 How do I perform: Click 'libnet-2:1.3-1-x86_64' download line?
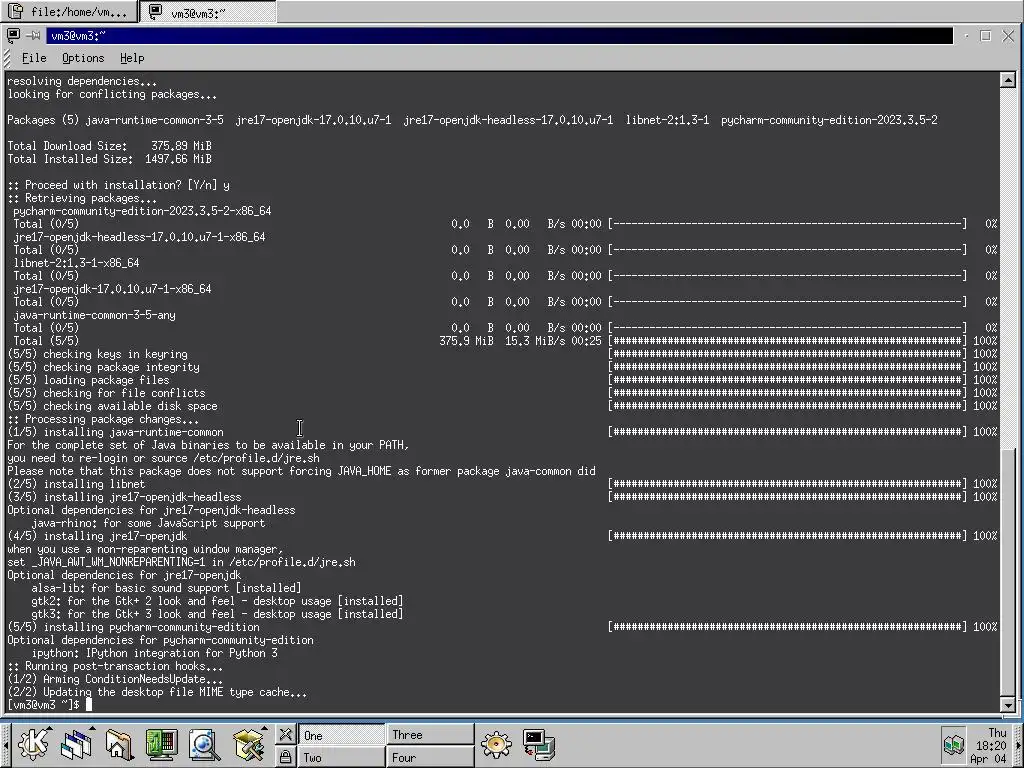[x=76, y=263]
